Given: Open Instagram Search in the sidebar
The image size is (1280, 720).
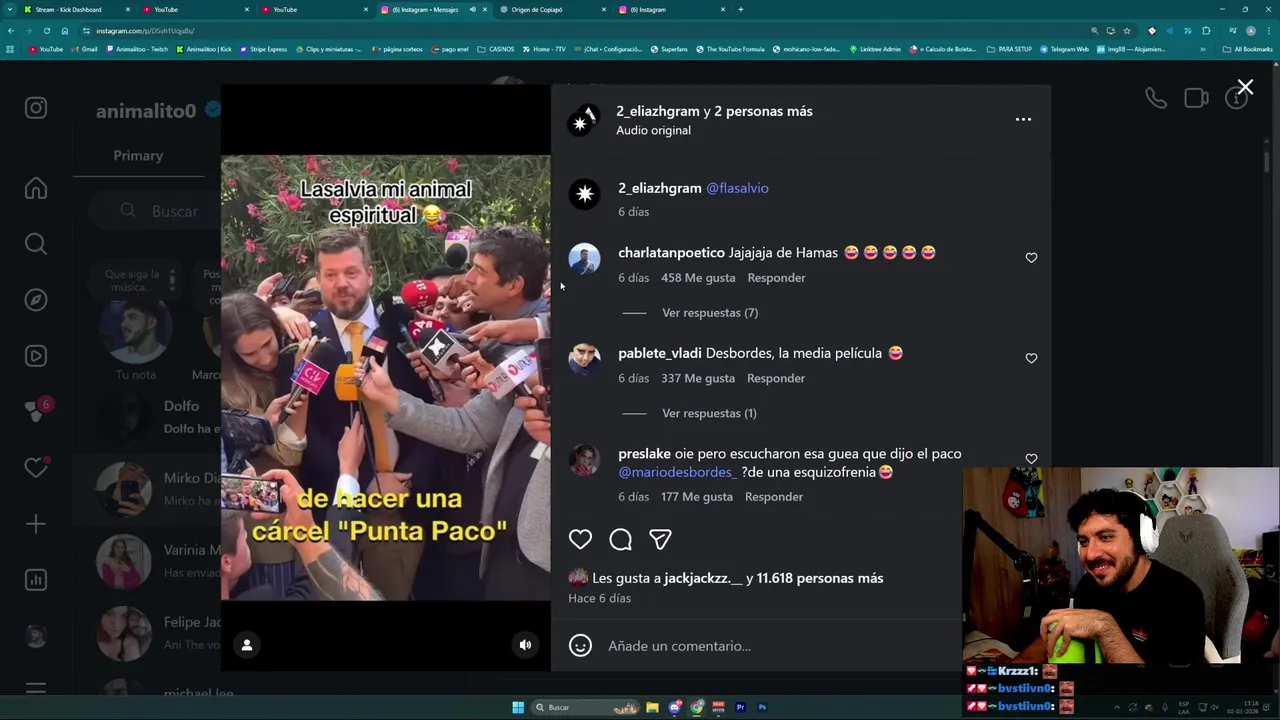Looking at the screenshot, I should click(x=36, y=244).
